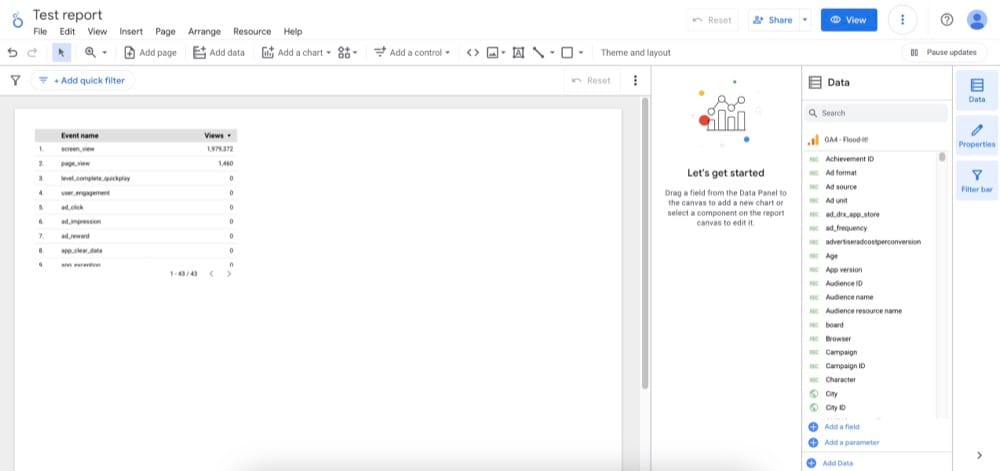The height and width of the screenshot is (471, 1000).
Task: Open Theme and layout panel
Action: pos(635,53)
